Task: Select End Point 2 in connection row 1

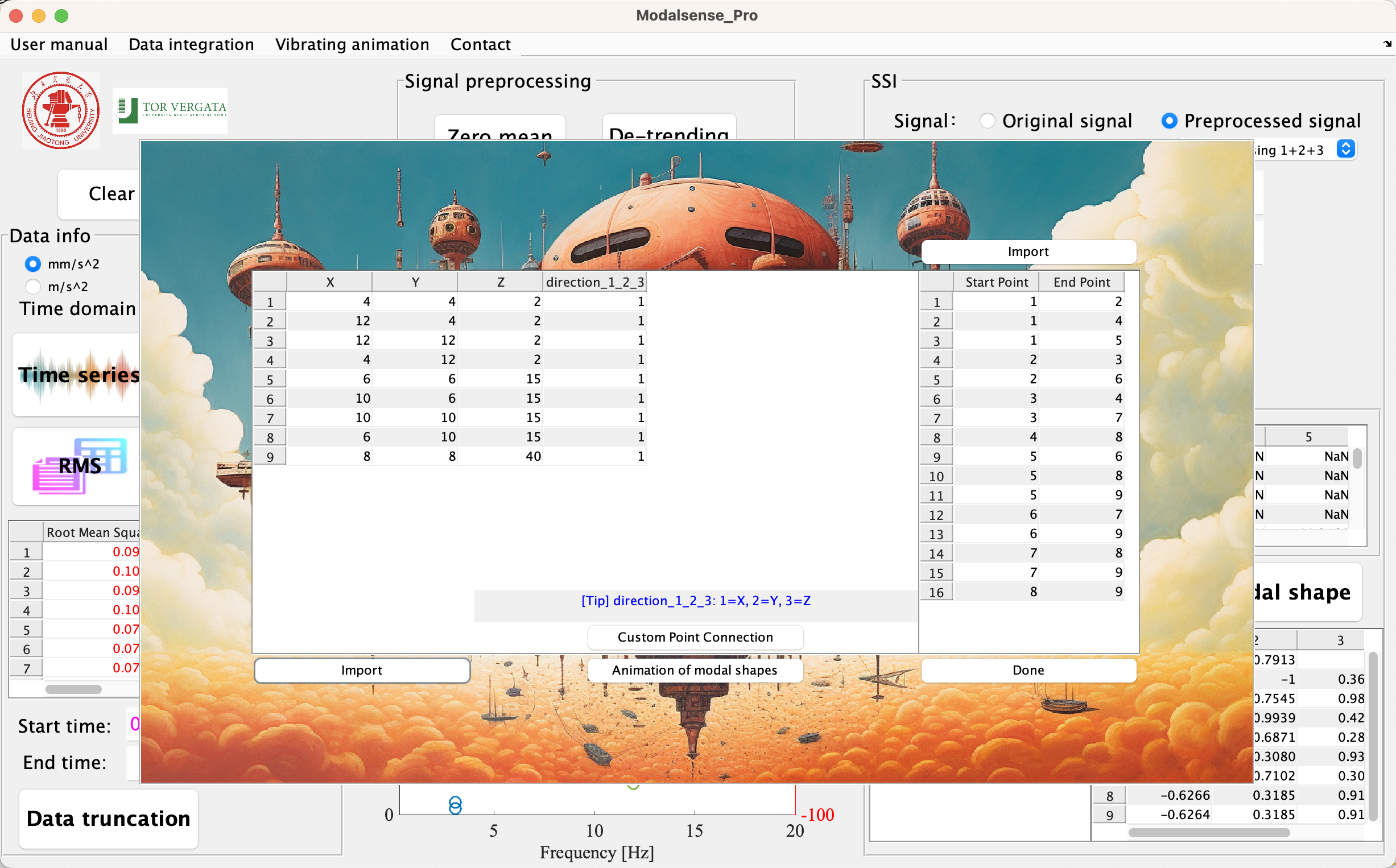Action: [x=1081, y=301]
